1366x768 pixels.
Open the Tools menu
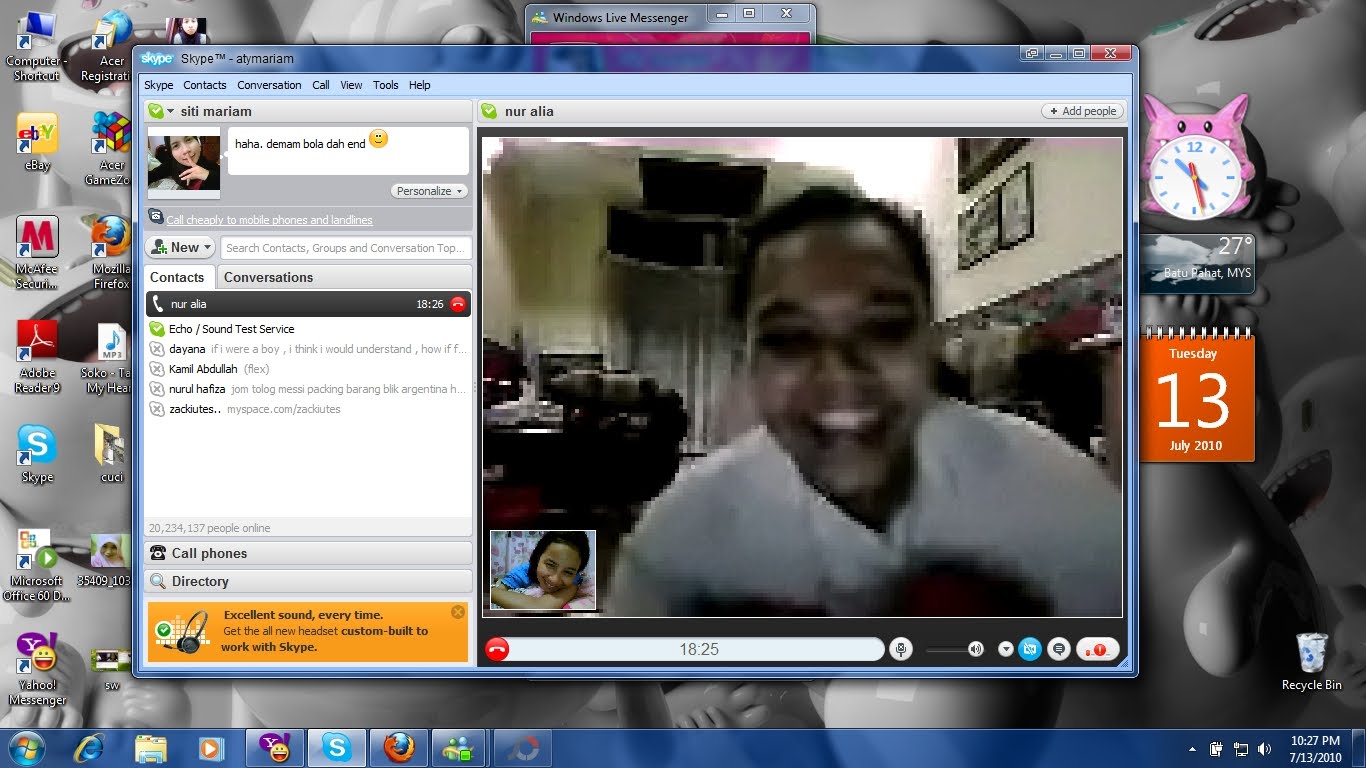coord(386,85)
